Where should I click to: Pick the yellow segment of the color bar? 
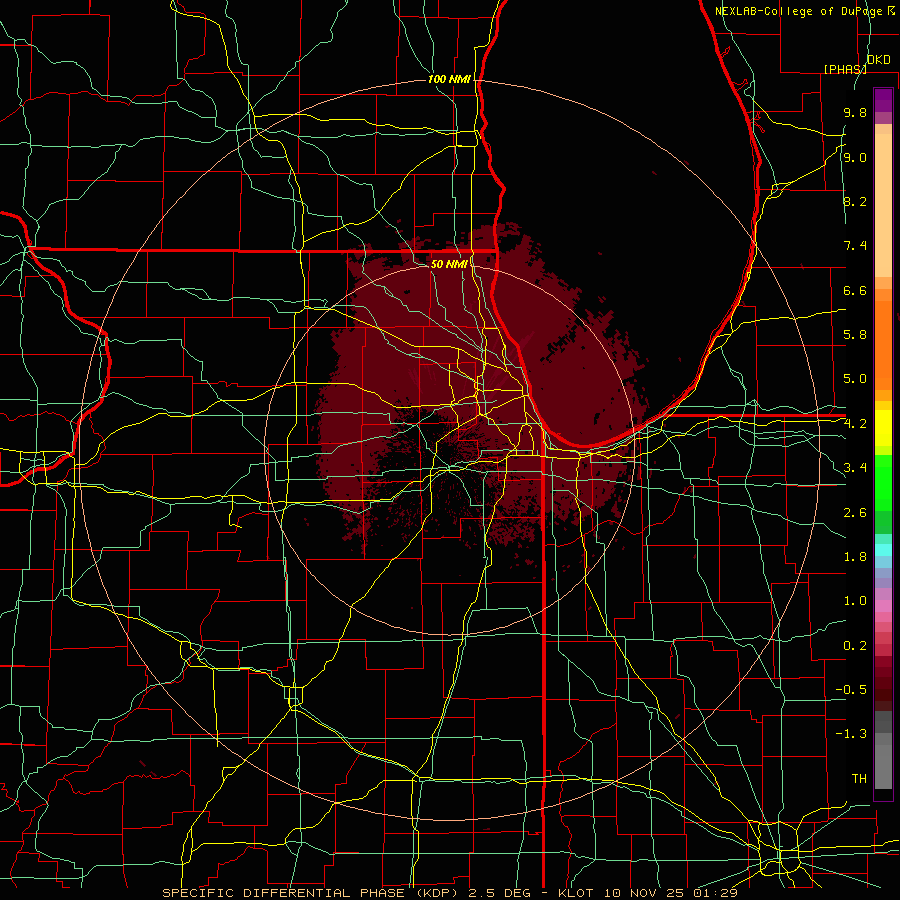coord(883,428)
